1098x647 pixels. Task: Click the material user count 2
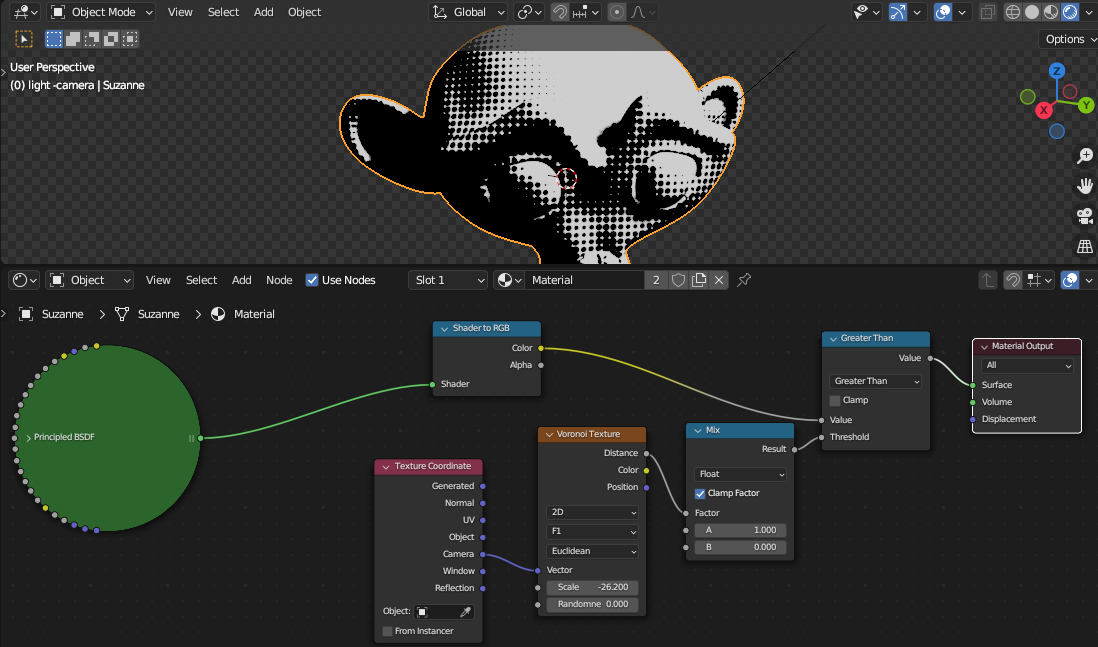point(656,280)
